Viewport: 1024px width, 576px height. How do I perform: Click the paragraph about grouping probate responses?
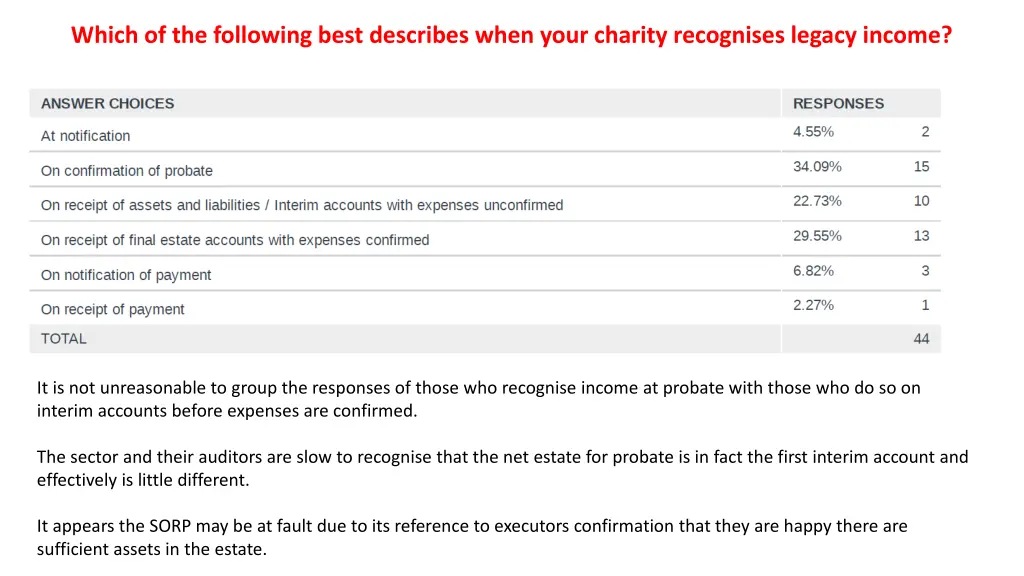pos(479,399)
